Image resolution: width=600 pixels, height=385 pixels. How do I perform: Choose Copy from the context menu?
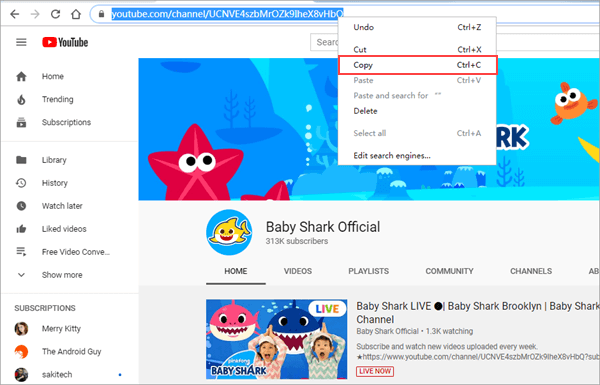coord(417,65)
